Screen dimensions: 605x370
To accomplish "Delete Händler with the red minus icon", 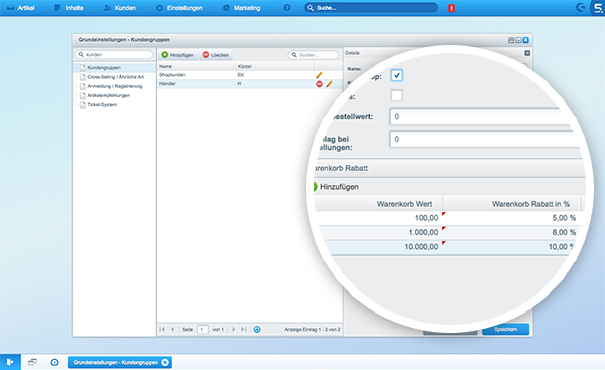I will click(319, 84).
